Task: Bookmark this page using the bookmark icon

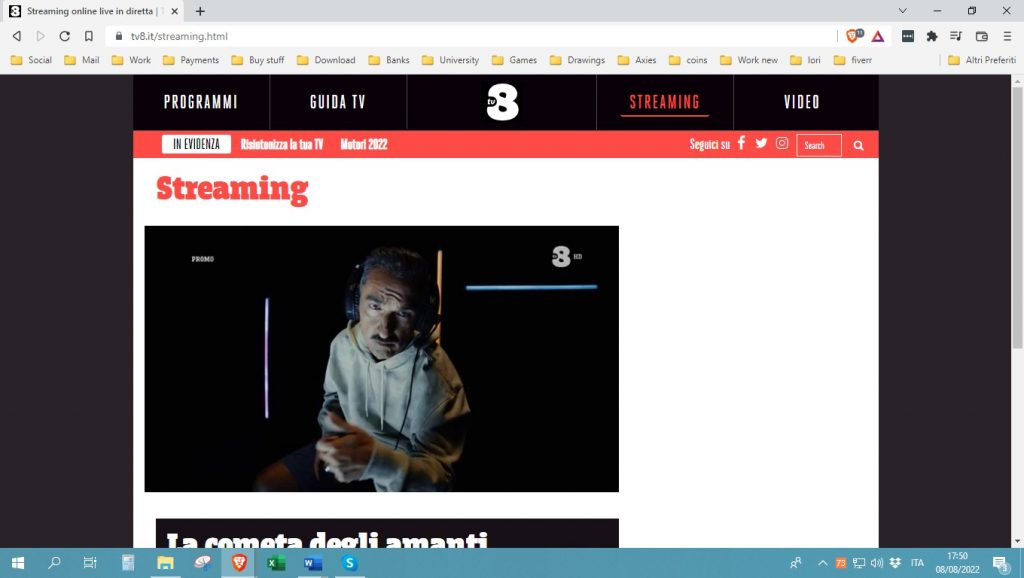Action: pos(89,35)
